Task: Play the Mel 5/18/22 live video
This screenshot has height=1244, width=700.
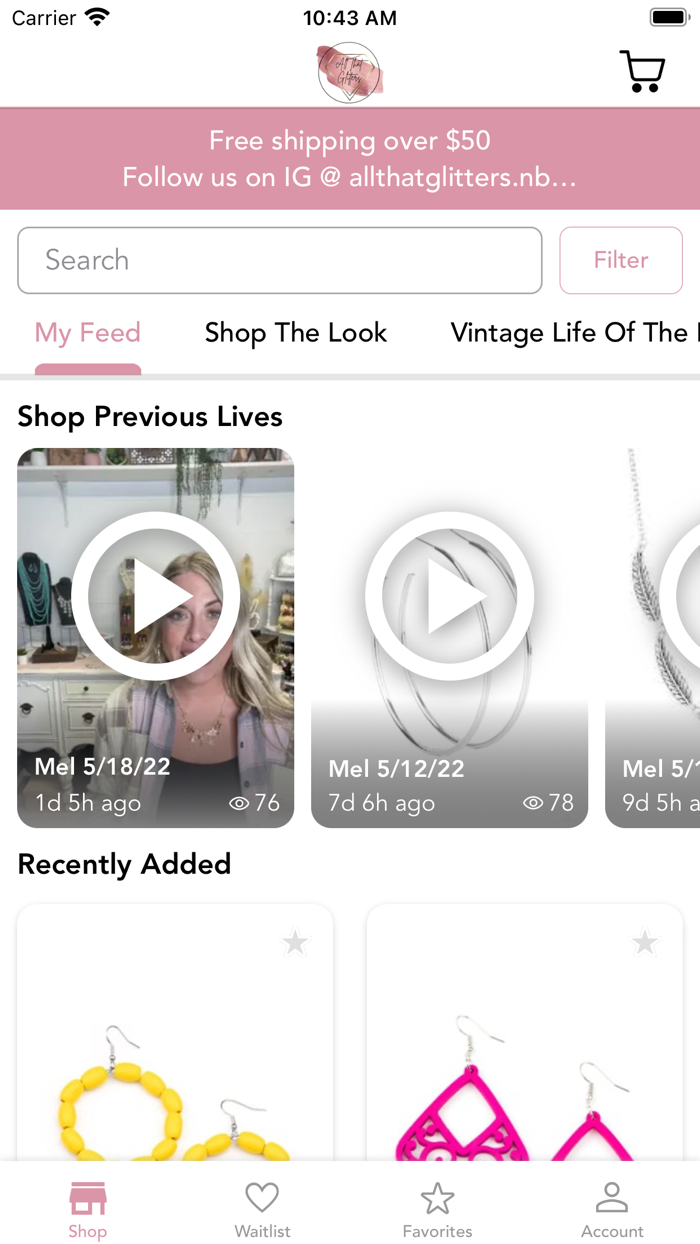Action: click(x=155, y=596)
